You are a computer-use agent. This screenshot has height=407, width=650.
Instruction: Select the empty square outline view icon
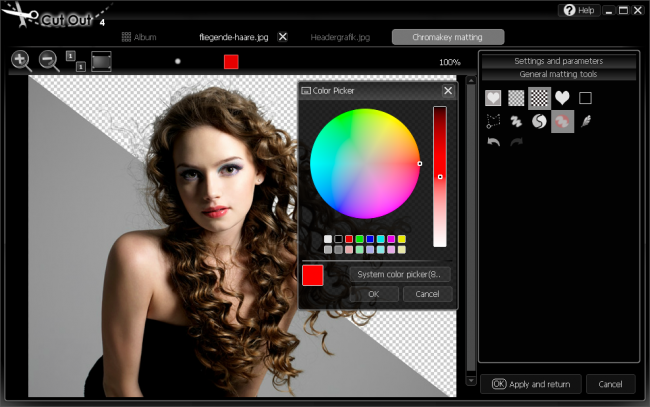click(585, 98)
